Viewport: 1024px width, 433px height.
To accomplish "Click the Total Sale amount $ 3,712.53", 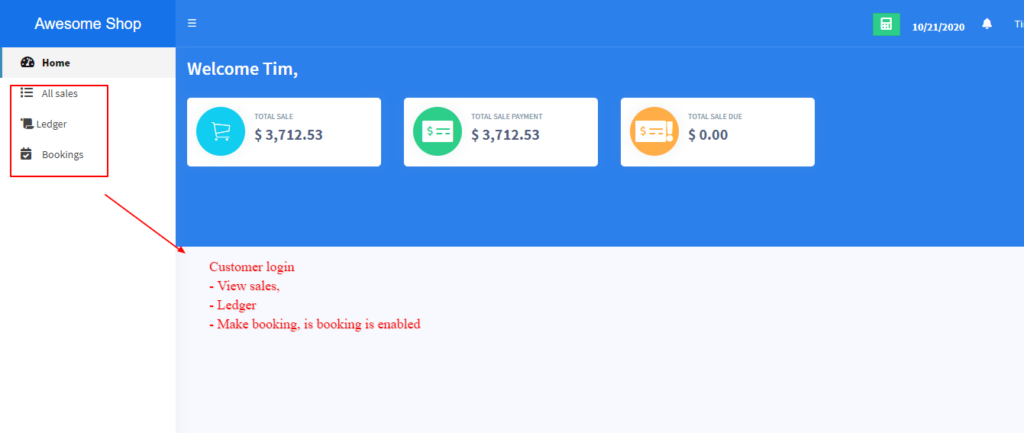I will tap(288, 135).
